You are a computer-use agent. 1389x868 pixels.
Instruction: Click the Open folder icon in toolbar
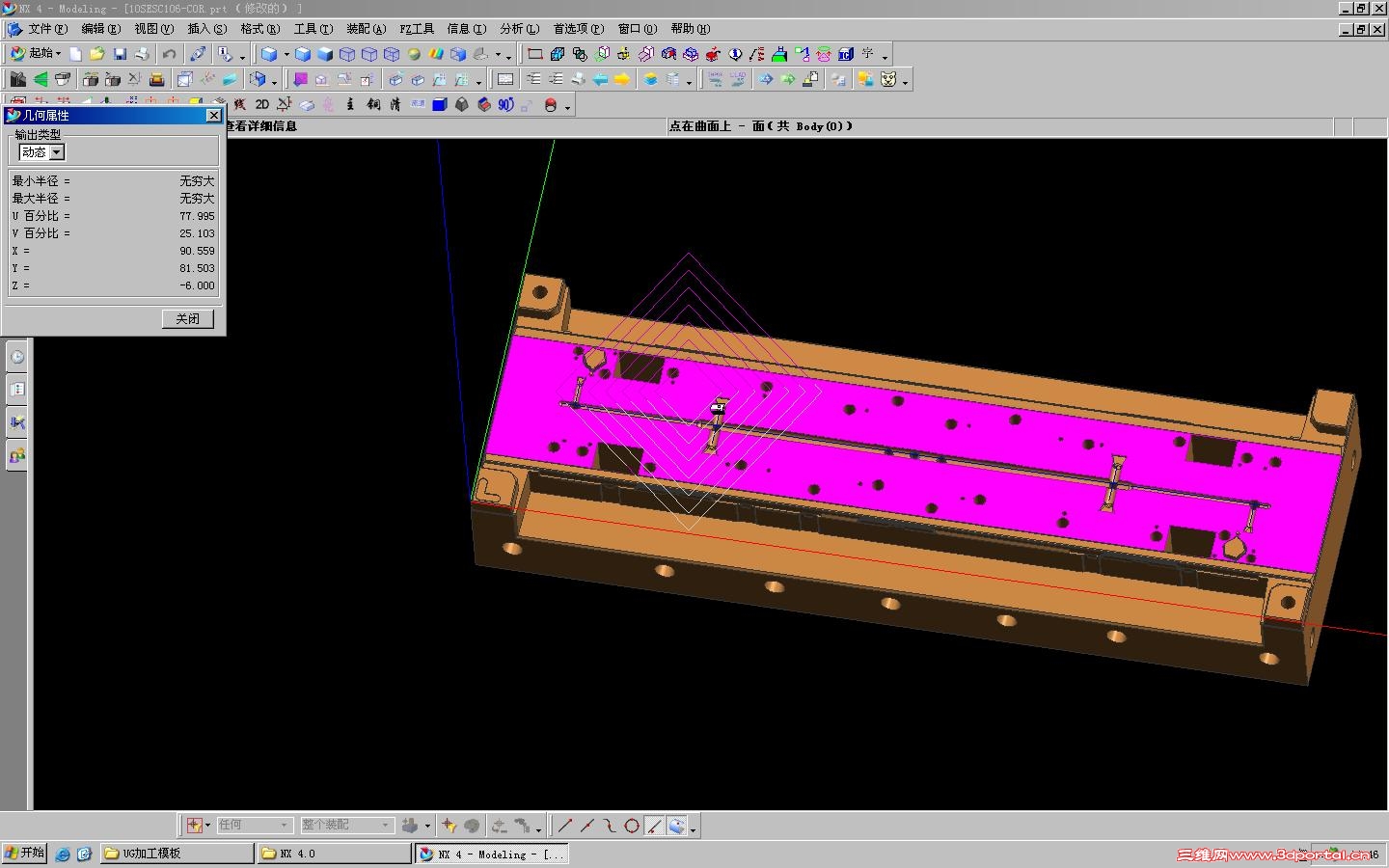tap(97, 54)
